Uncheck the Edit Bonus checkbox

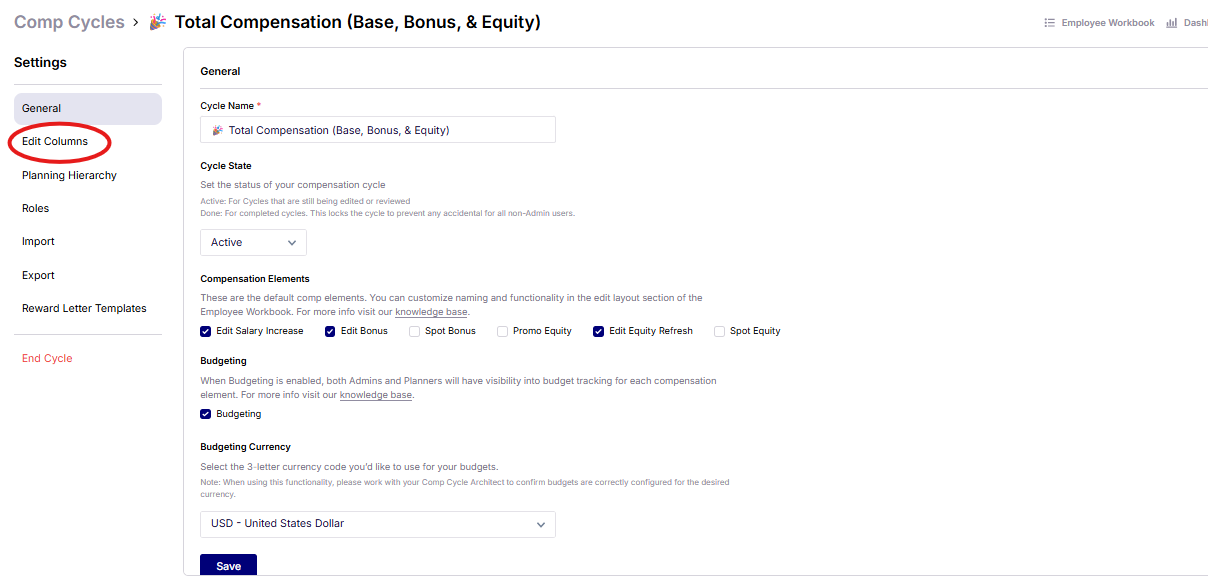coord(330,331)
